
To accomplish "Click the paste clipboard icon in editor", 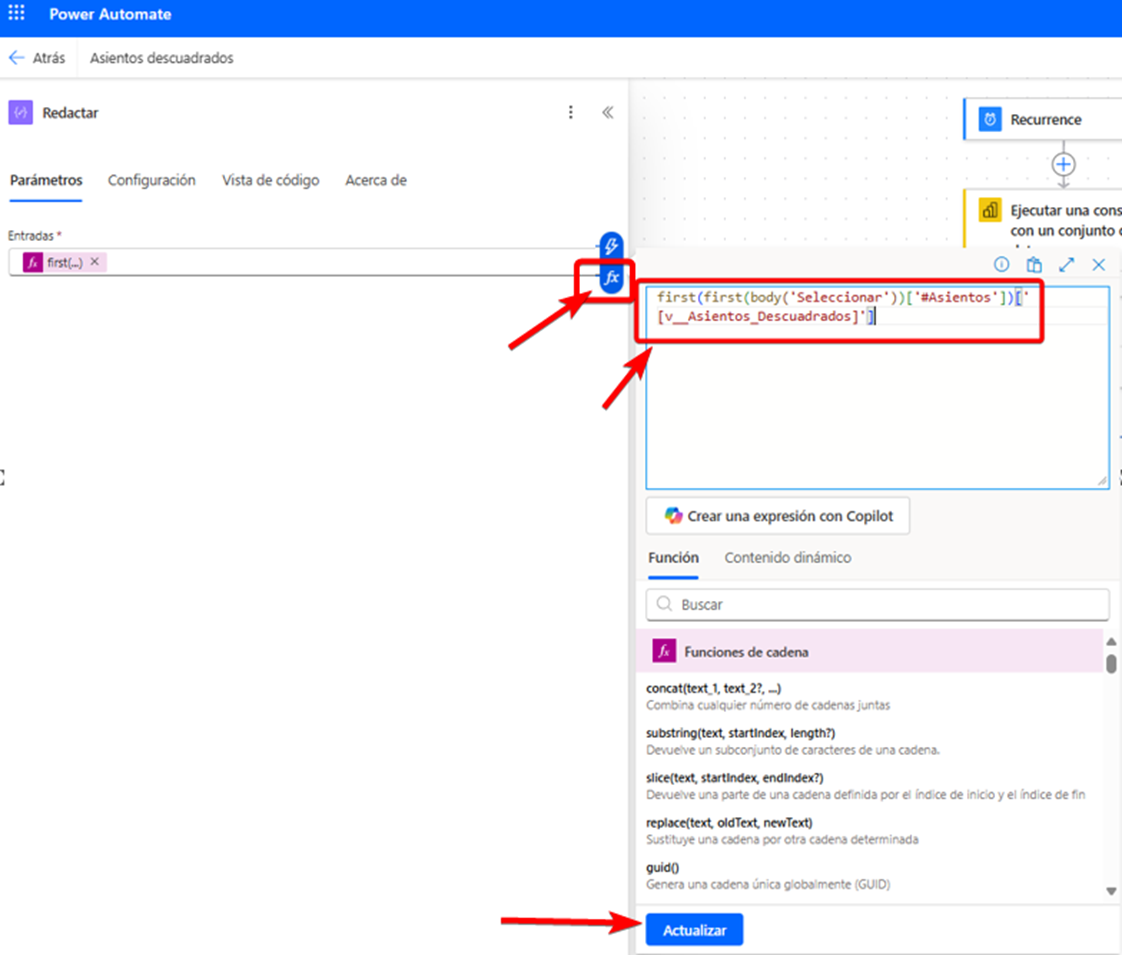I will [1034, 265].
